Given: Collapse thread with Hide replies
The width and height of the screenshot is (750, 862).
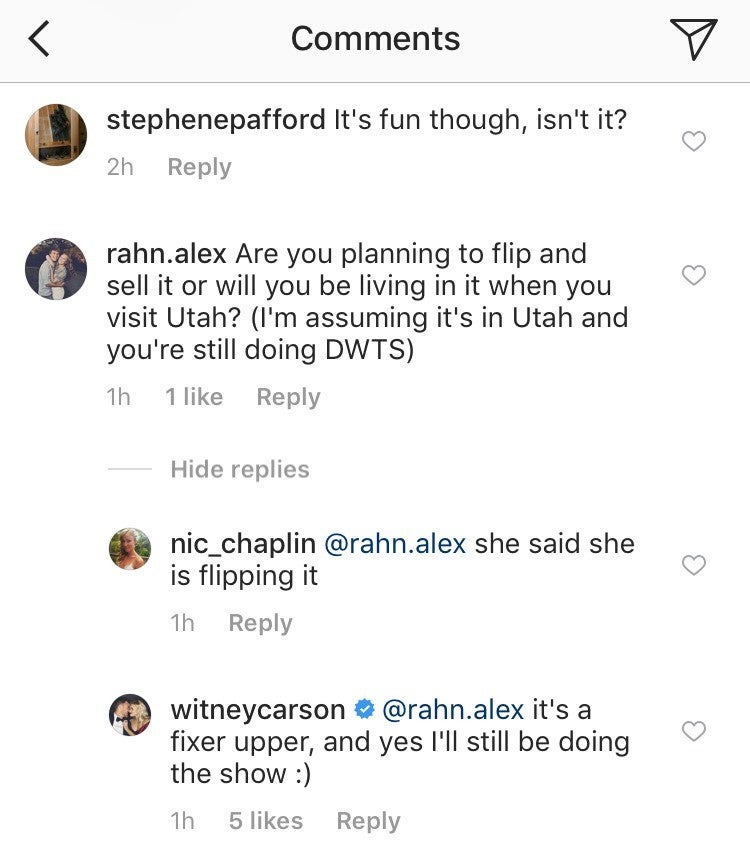Looking at the screenshot, I should click(240, 469).
